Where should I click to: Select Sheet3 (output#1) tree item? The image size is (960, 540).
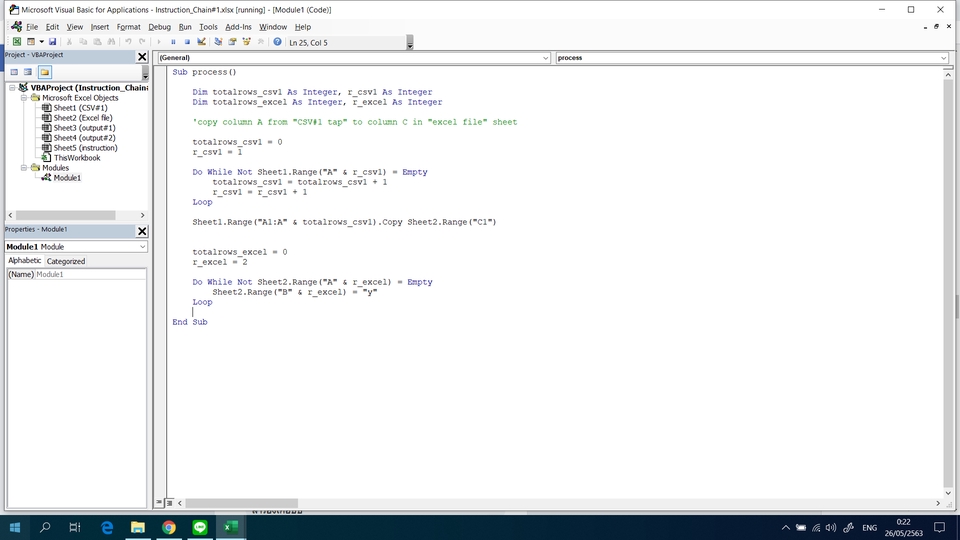pyautogui.click(x=84, y=128)
